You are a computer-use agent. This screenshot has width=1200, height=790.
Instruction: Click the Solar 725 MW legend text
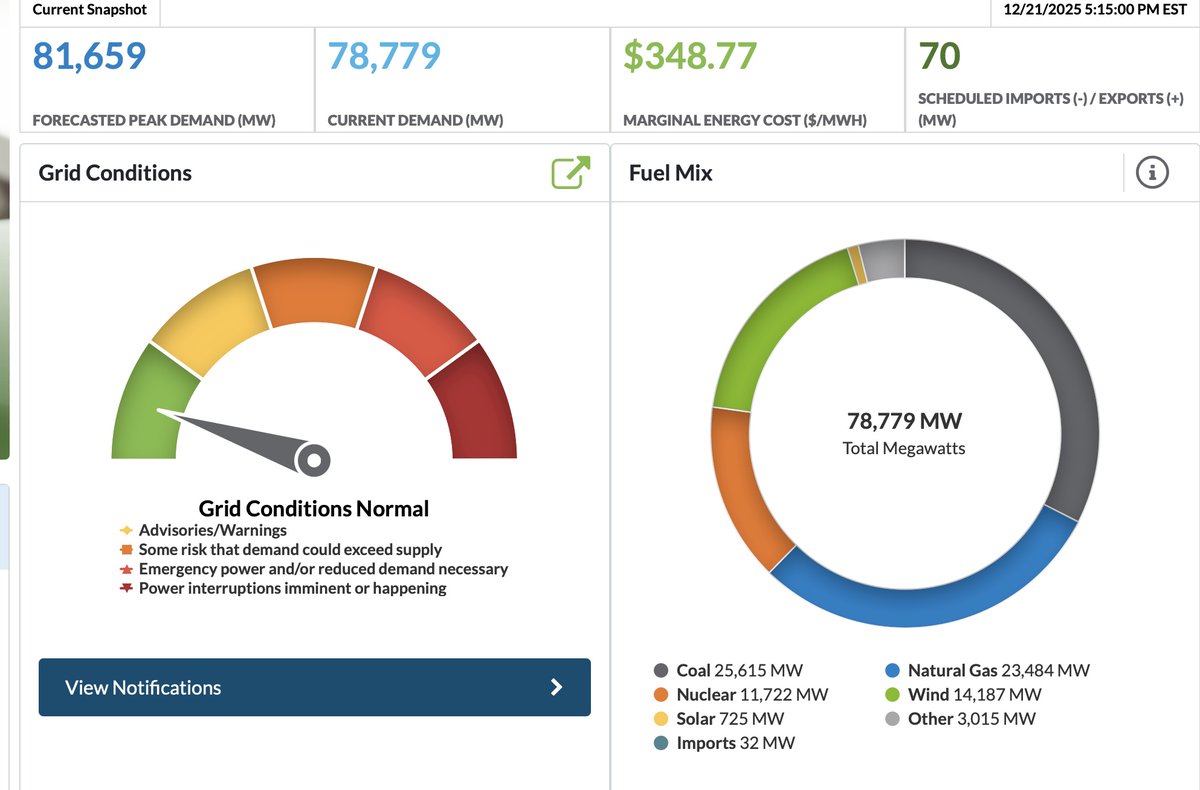tap(731, 719)
